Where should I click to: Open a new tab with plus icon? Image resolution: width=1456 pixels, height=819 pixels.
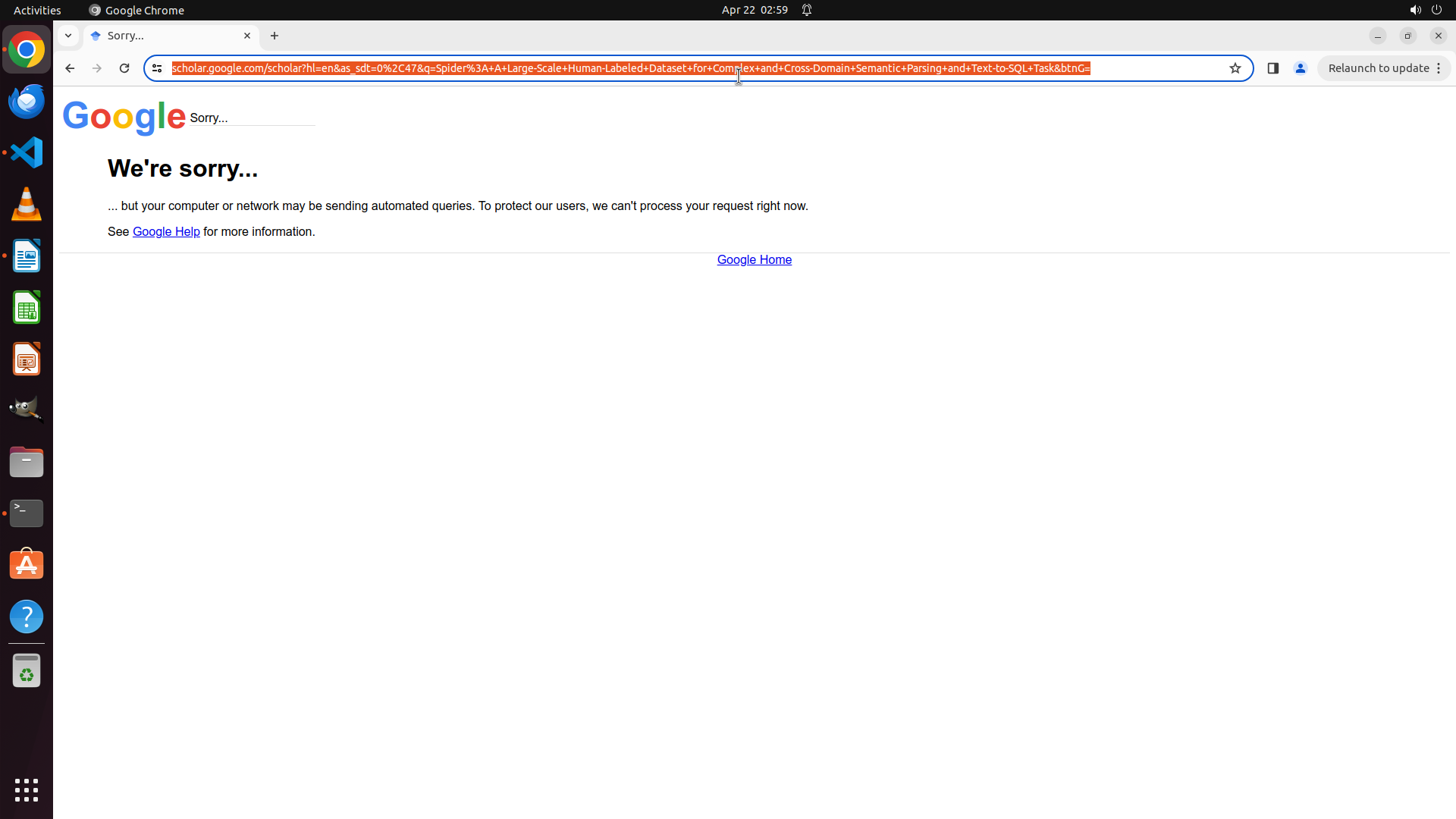(275, 36)
